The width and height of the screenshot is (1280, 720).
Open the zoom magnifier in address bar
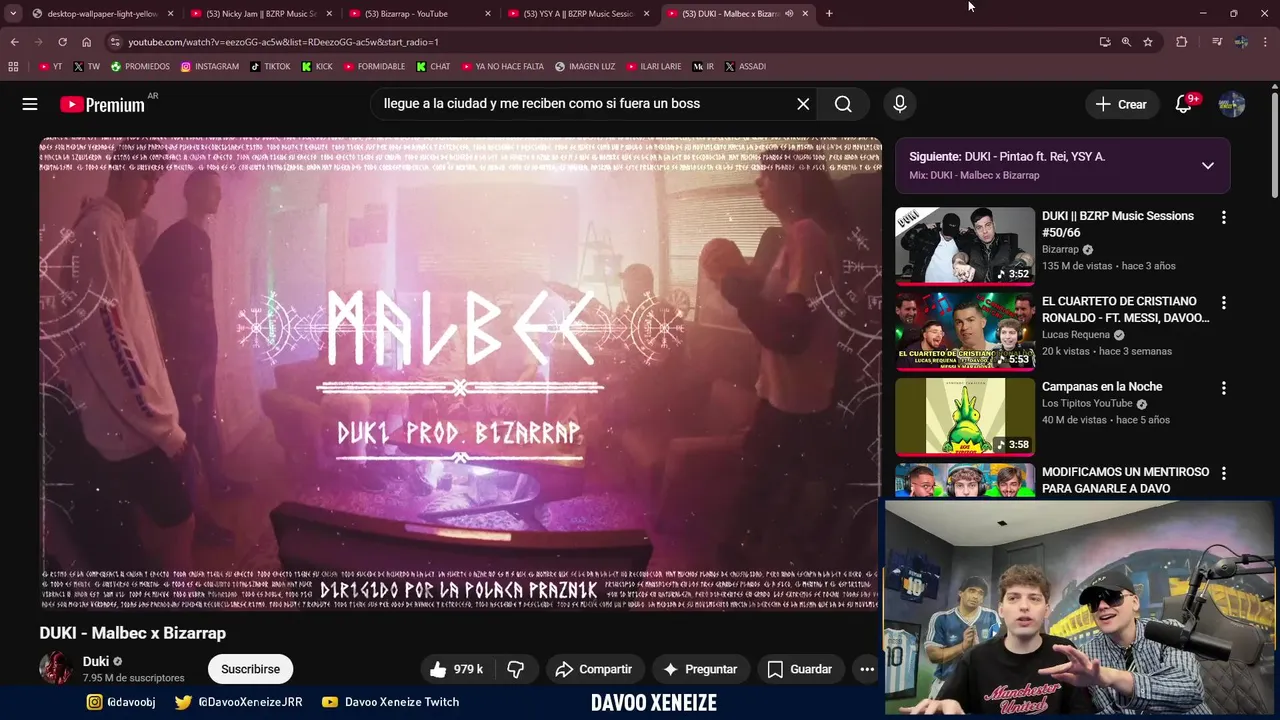(1126, 42)
